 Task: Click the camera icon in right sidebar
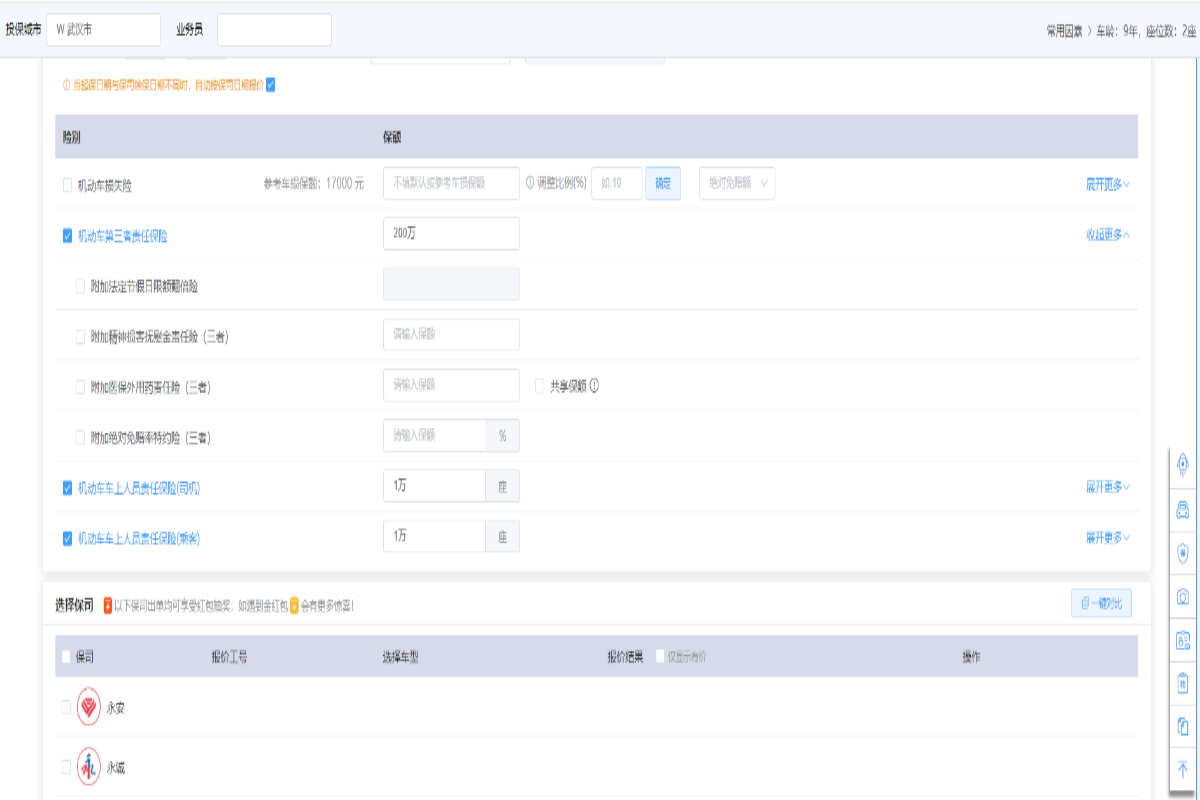coord(1183,597)
